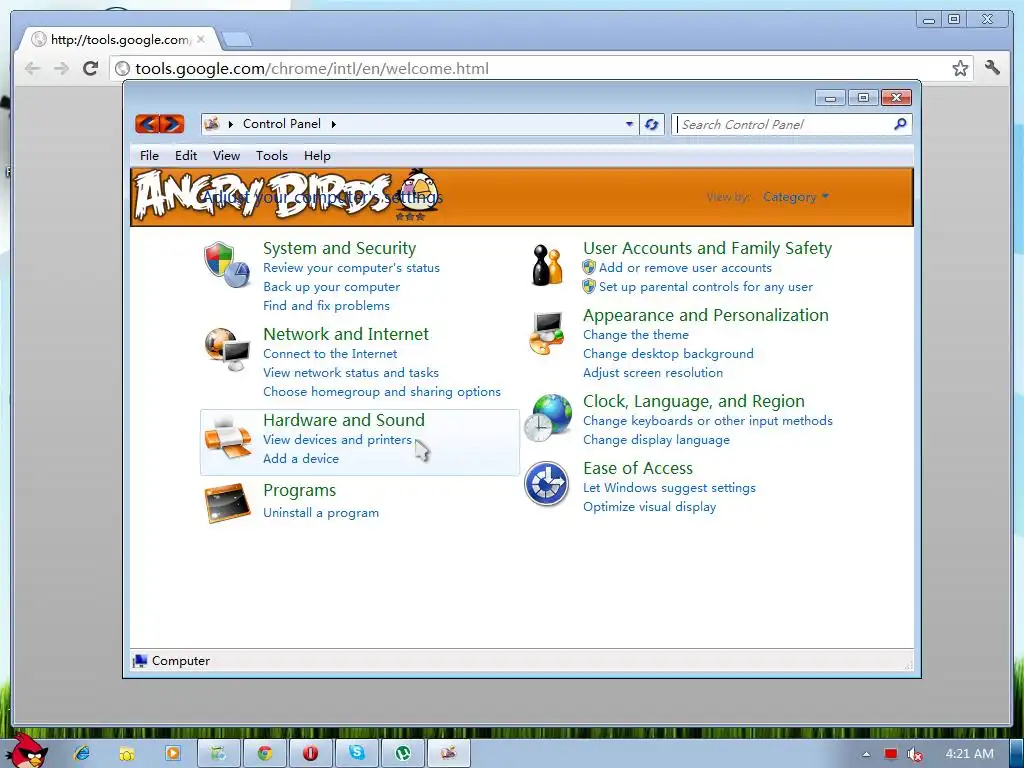This screenshot has height=768, width=1024.
Task: Click the refresh icon beside the address bar
Action: pos(651,124)
